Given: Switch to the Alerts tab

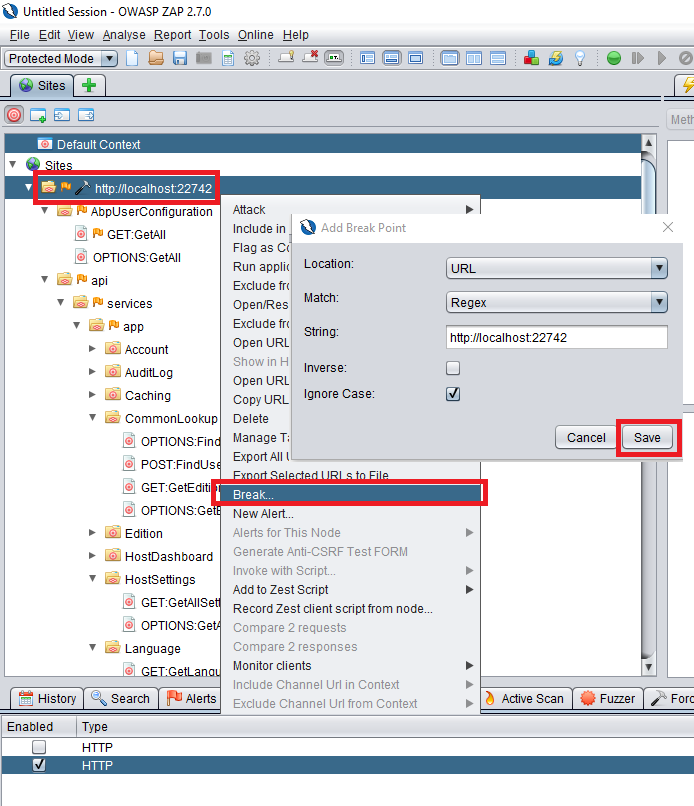Looking at the screenshot, I should [x=192, y=699].
